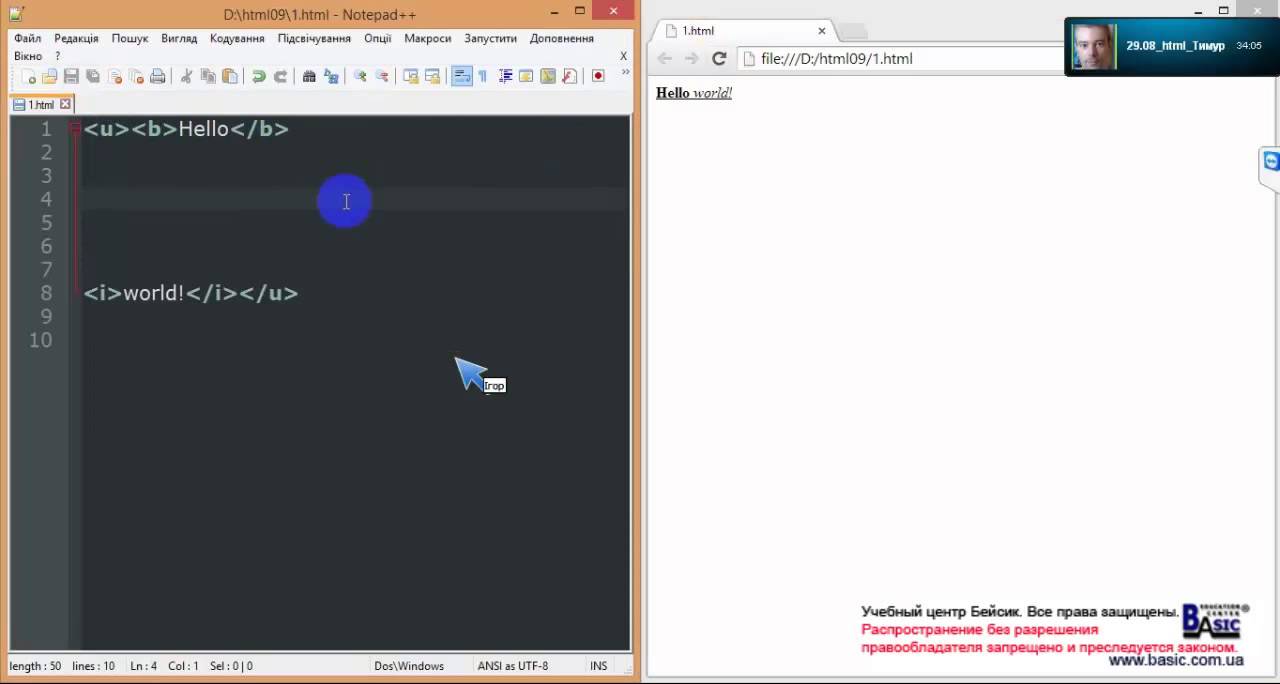This screenshot has height=684, width=1280.
Task: Click bold Hello text in page
Action: tap(673, 93)
